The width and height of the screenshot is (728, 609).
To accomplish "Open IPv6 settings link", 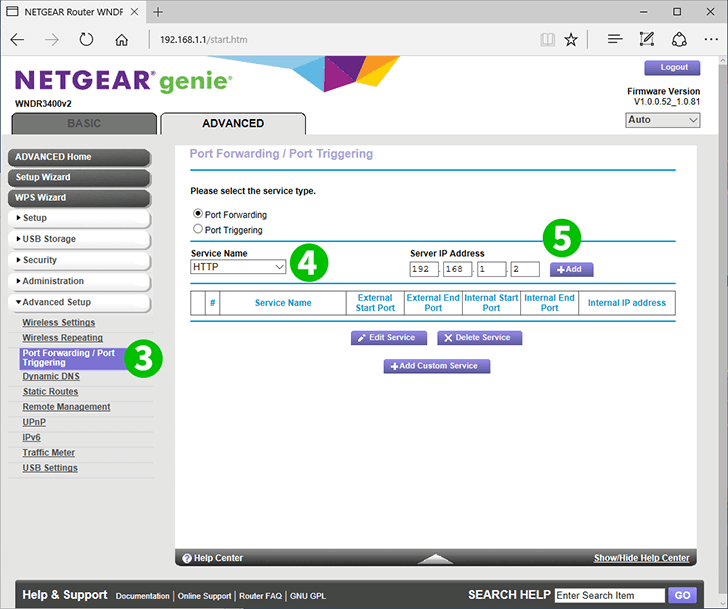I will pyautogui.click(x=31, y=437).
